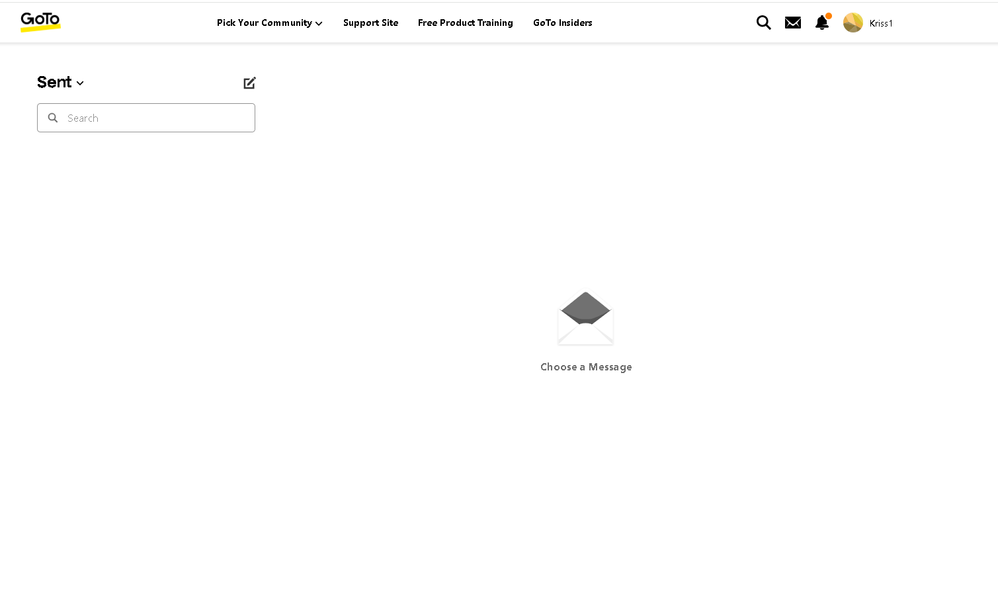
Task: Open the messages envelope icon in header
Action: click(x=792, y=22)
